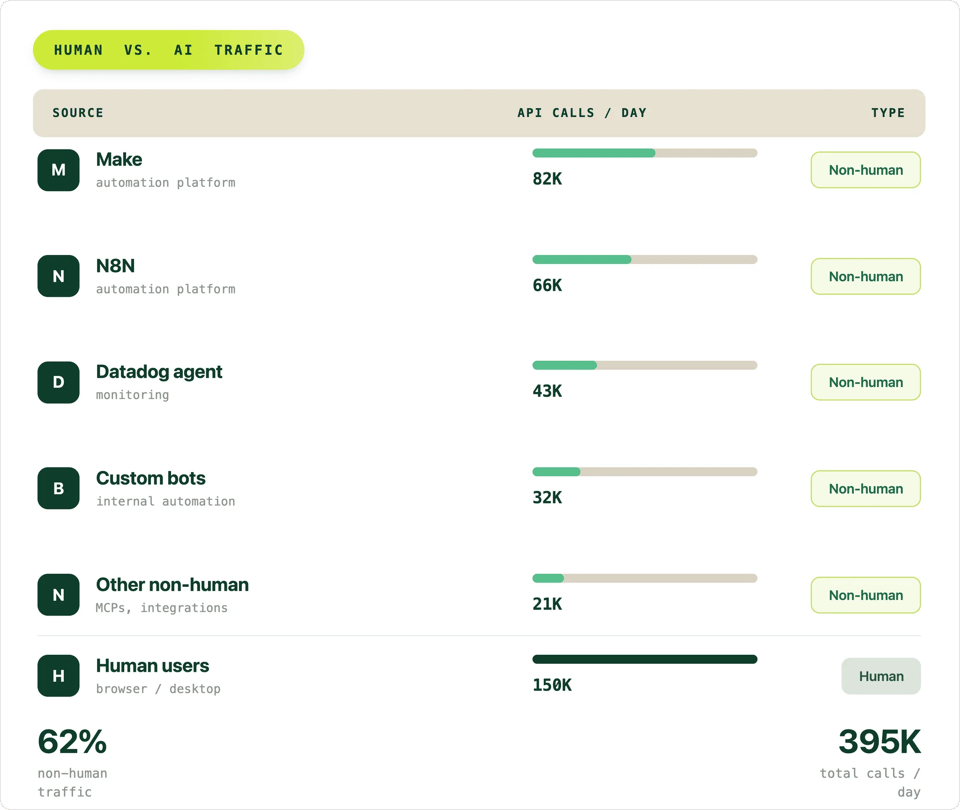
Task: Click the Datadog agent 43K progress bar
Action: (645, 366)
